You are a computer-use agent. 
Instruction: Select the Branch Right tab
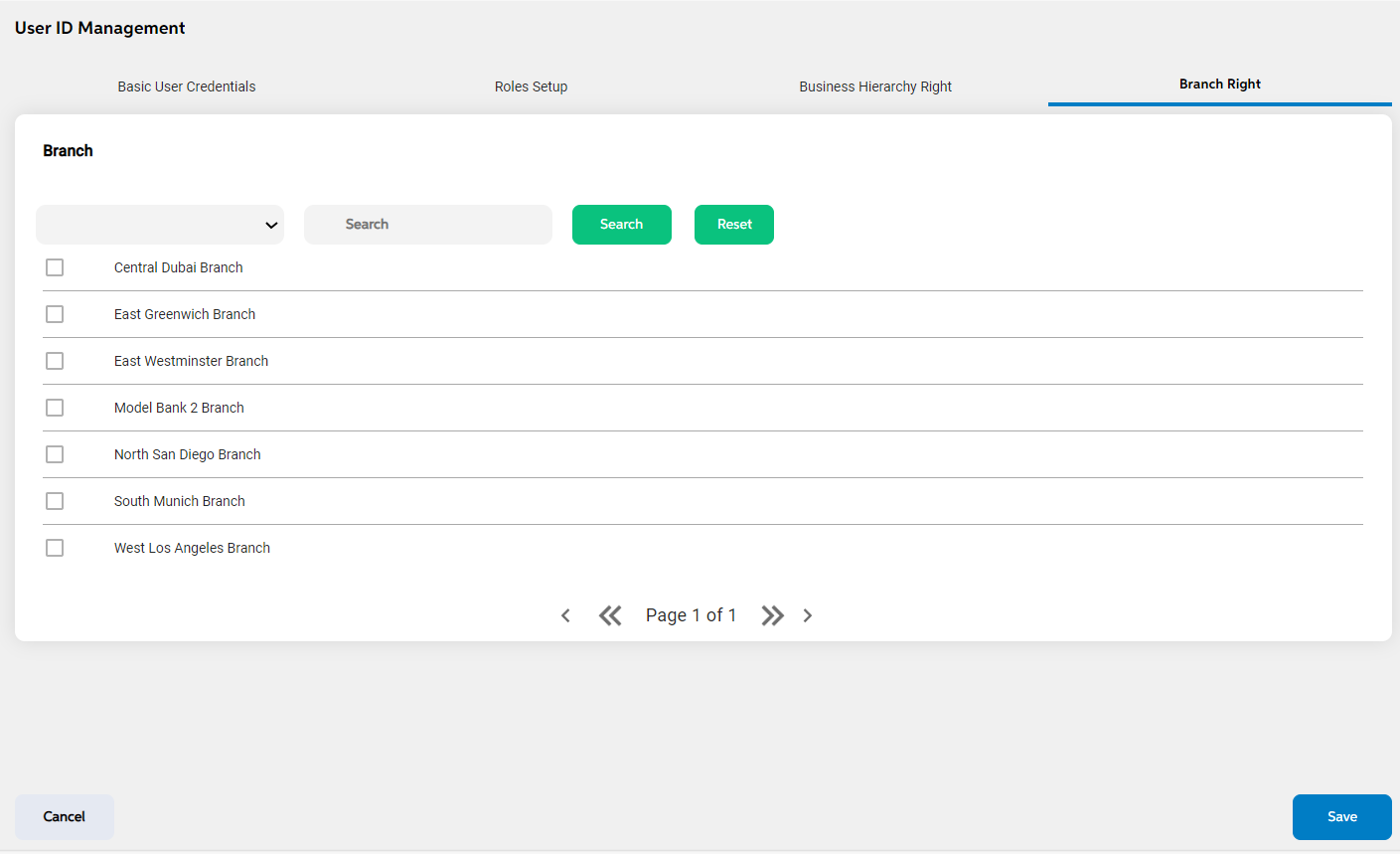pyautogui.click(x=1220, y=85)
